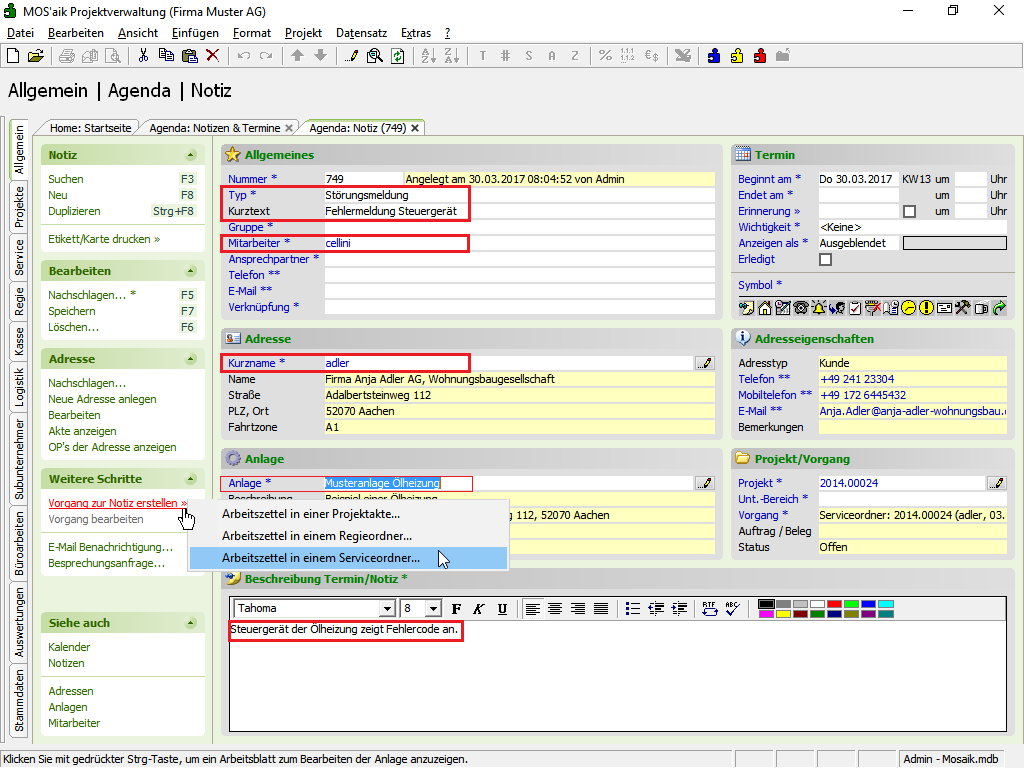The width and height of the screenshot is (1024, 768).
Task: Toggle bold text formatting button
Action: [x=456, y=609]
